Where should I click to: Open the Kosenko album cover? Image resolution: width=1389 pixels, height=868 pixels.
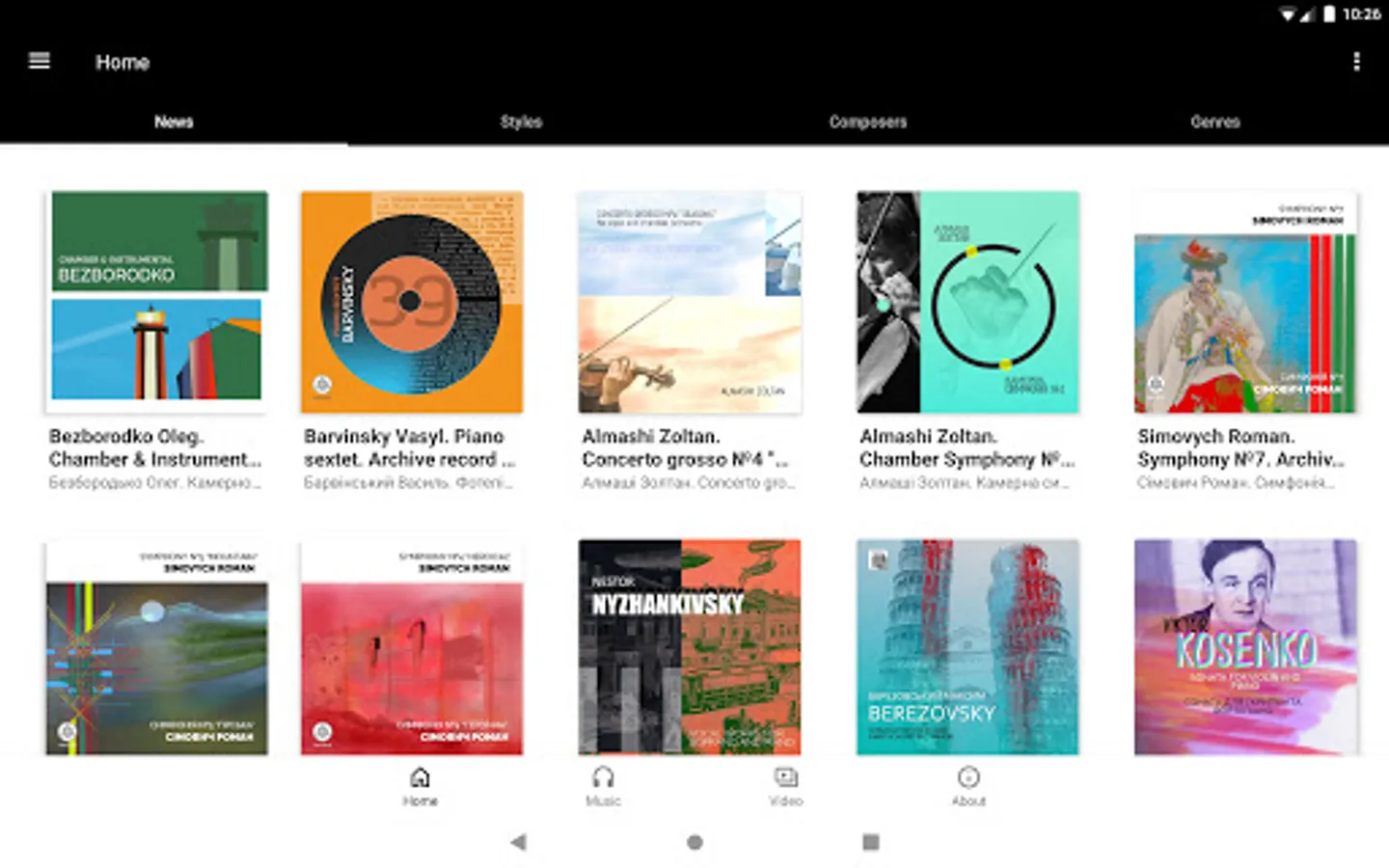(x=1245, y=646)
